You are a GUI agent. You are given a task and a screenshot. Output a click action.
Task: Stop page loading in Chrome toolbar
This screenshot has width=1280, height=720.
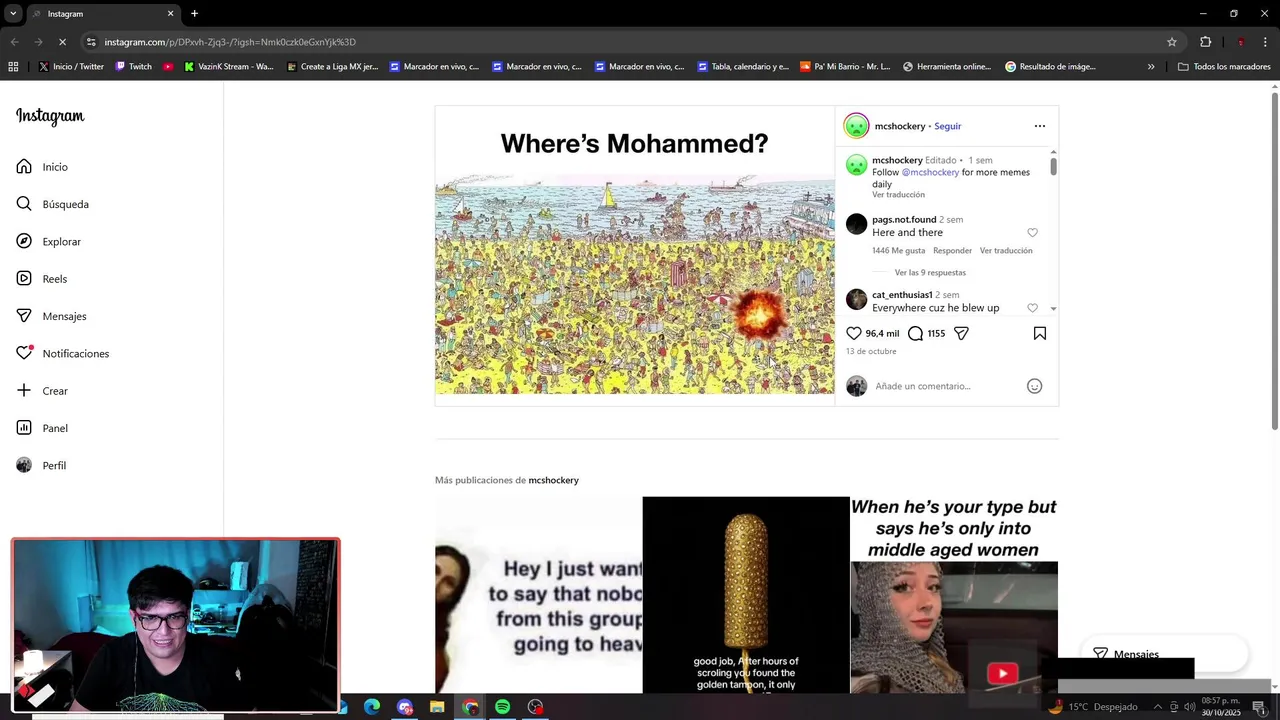pyautogui.click(x=62, y=42)
